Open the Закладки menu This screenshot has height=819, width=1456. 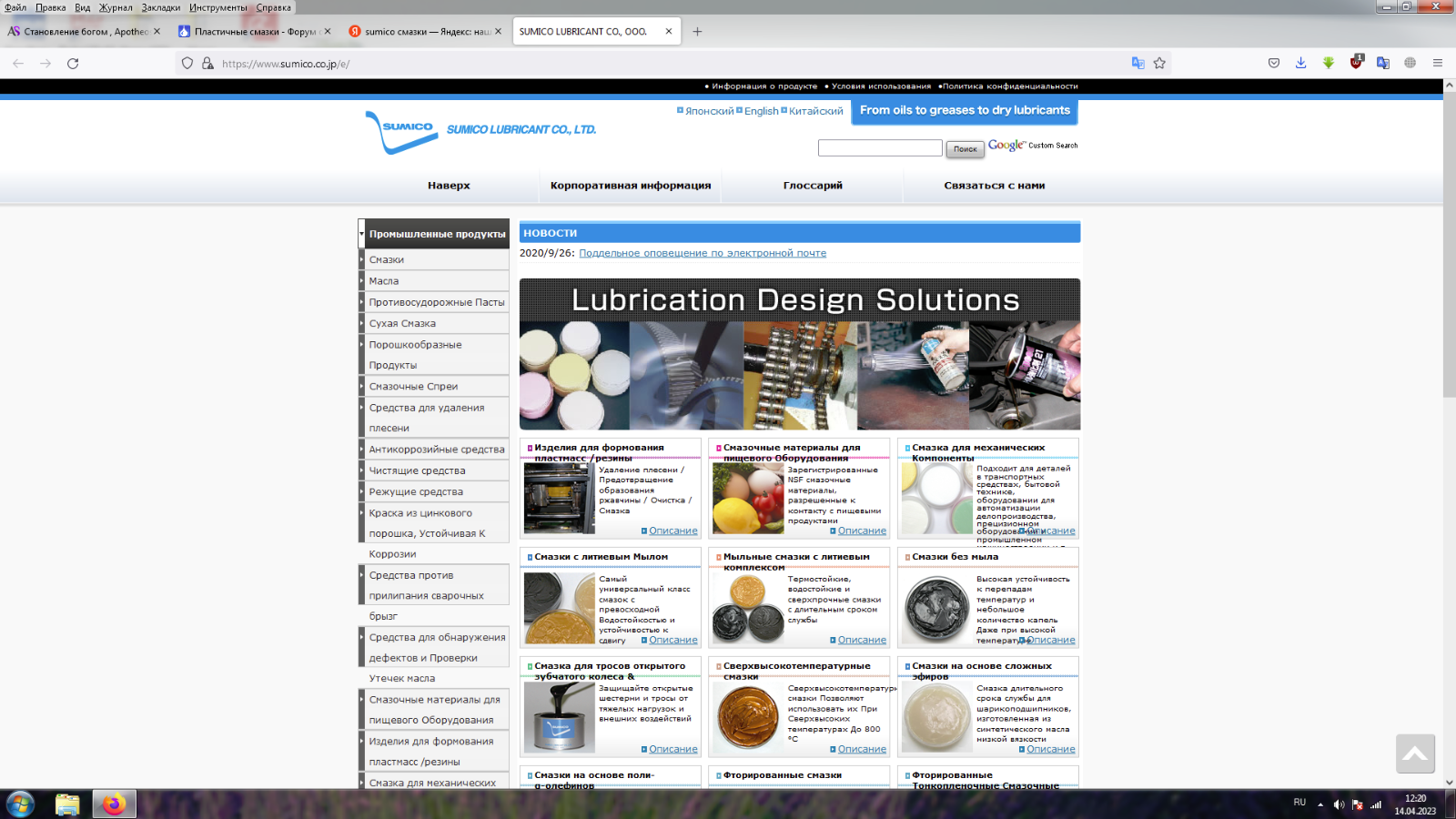(161, 7)
